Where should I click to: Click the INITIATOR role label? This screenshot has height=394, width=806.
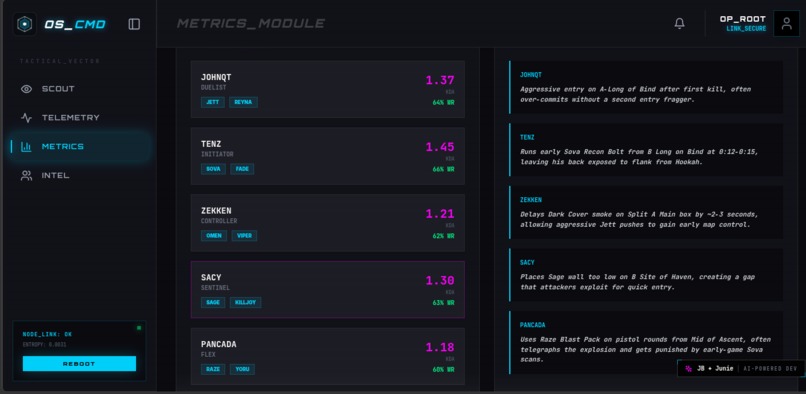tap(217, 154)
